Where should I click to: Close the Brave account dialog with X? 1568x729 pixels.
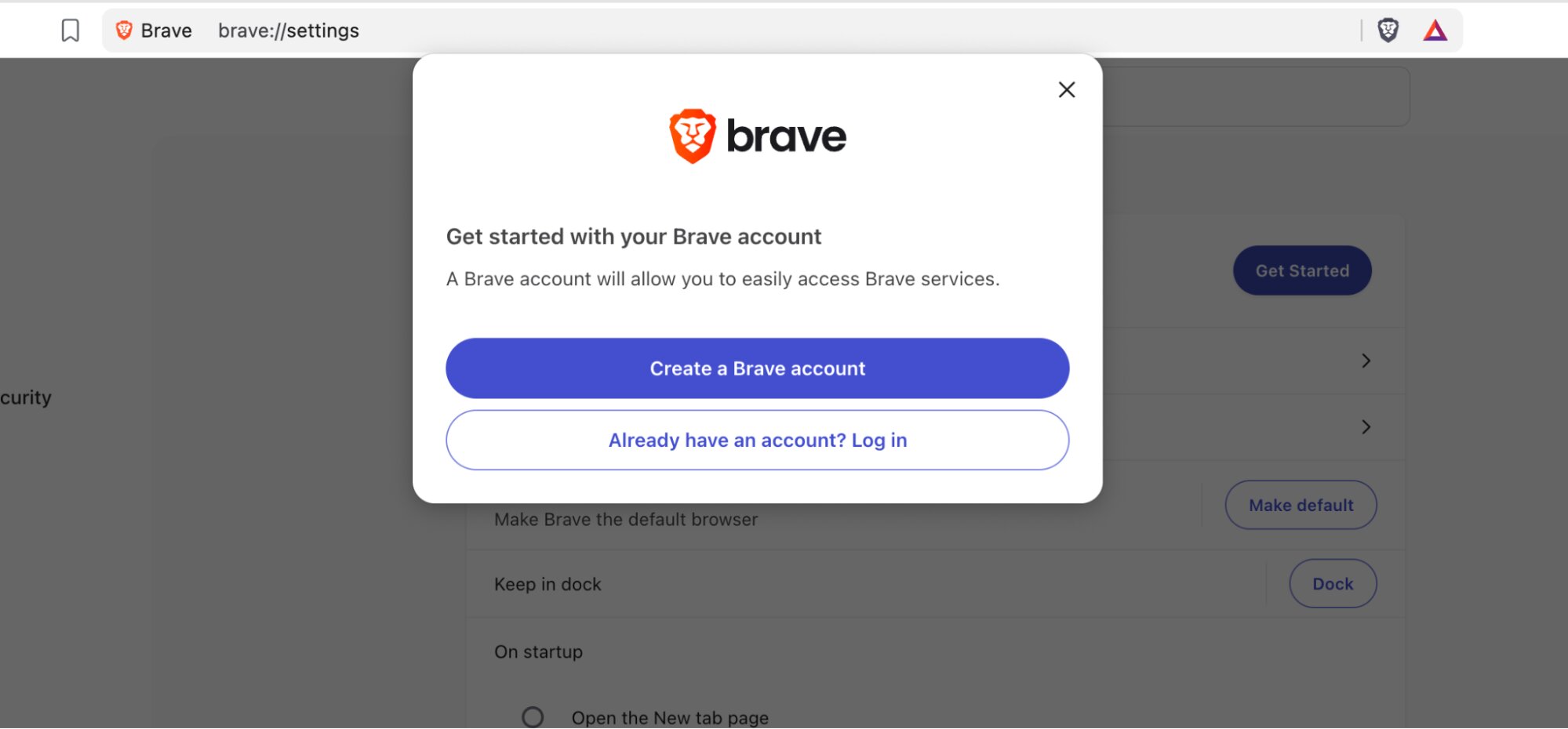pyautogui.click(x=1066, y=89)
